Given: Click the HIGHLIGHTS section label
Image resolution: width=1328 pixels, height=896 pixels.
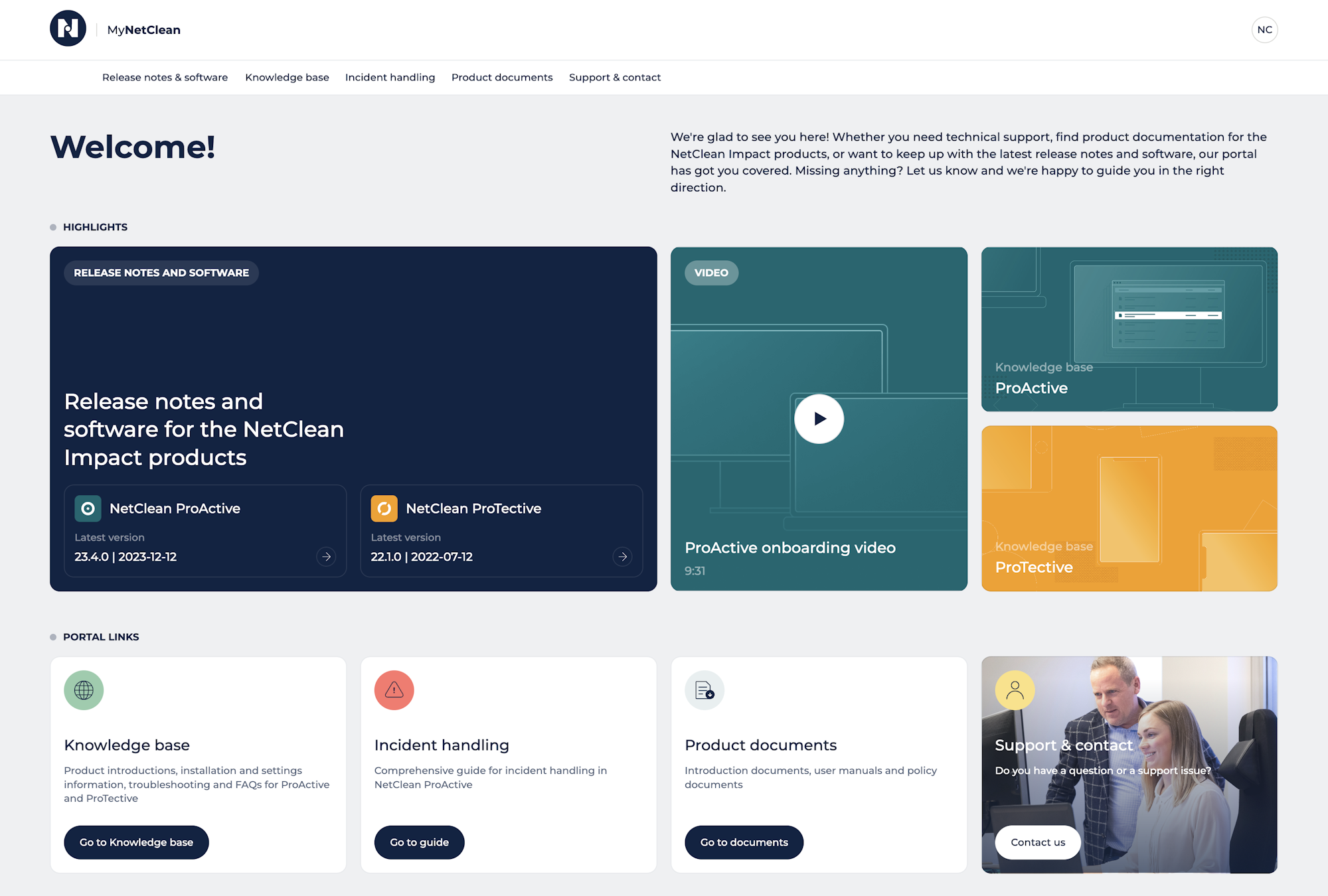Looking at the screenshot, I should [x=95, y=227].
